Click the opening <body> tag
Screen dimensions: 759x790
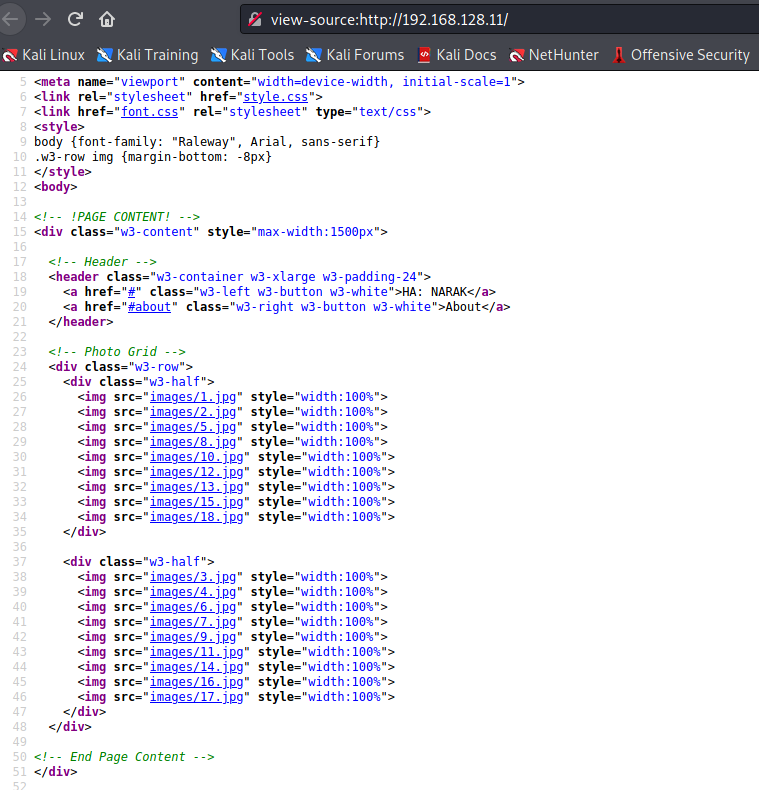tap(56, 187)
